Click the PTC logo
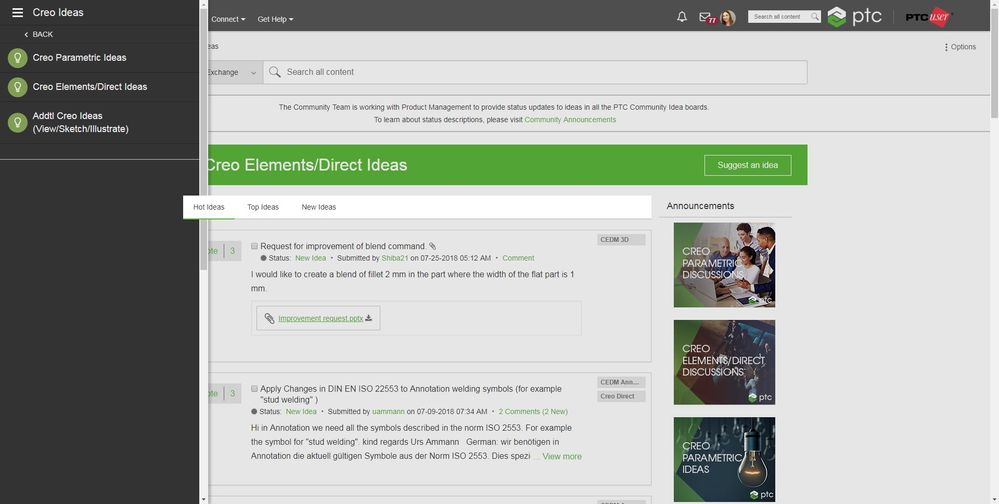Image resolution: width=999 pixels, height=504 pixels. coord(854,17)
